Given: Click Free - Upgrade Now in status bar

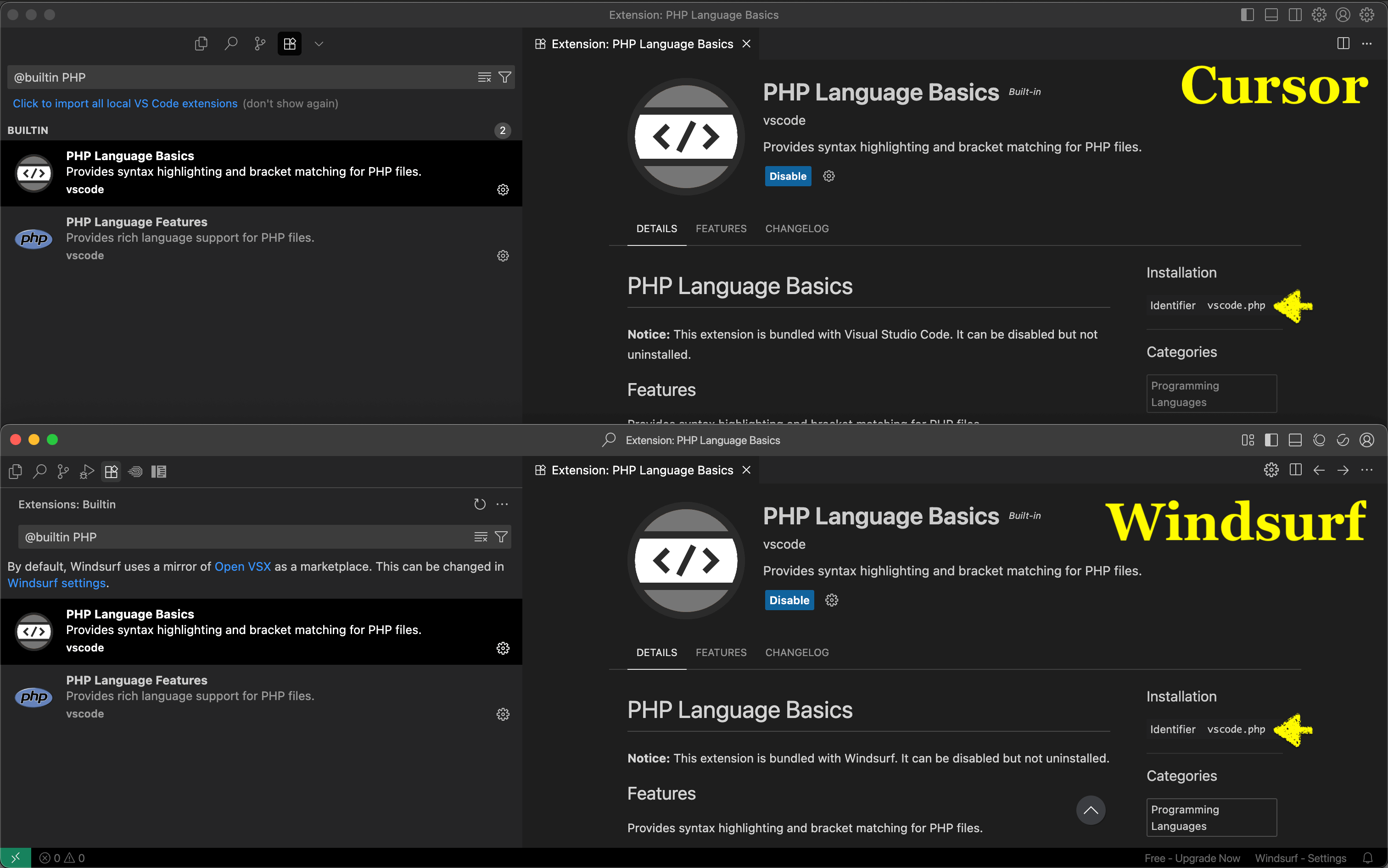Looking at the screenshot, I should (x=1192, y=857).
